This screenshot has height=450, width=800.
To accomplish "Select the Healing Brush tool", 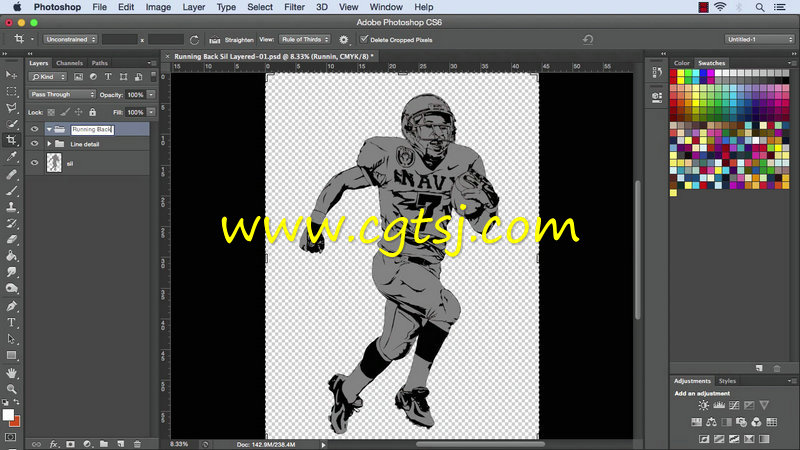I will pyautogui.click(x=11, y=174).
